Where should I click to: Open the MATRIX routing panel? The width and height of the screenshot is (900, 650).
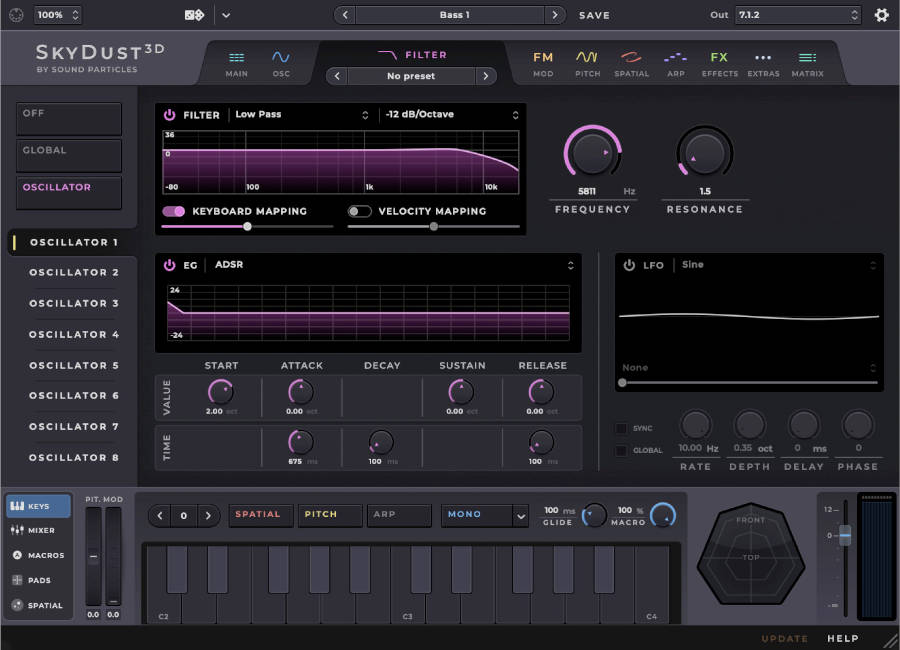[x=806, y=62]
